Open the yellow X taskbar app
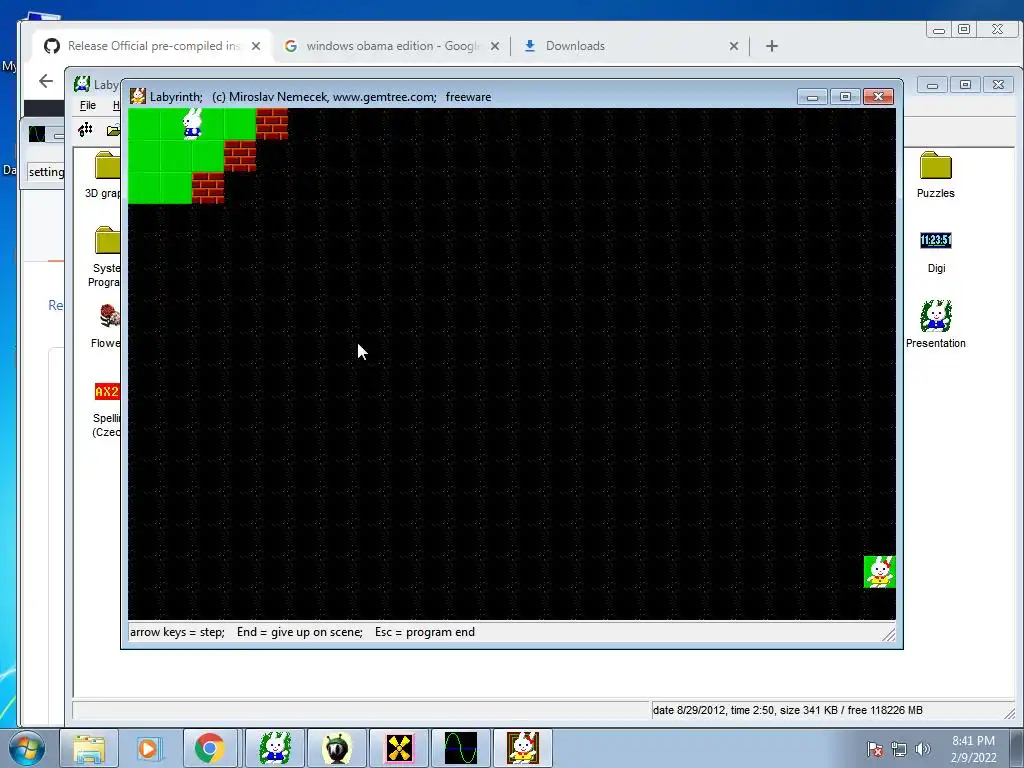 (x=398, y=748)
